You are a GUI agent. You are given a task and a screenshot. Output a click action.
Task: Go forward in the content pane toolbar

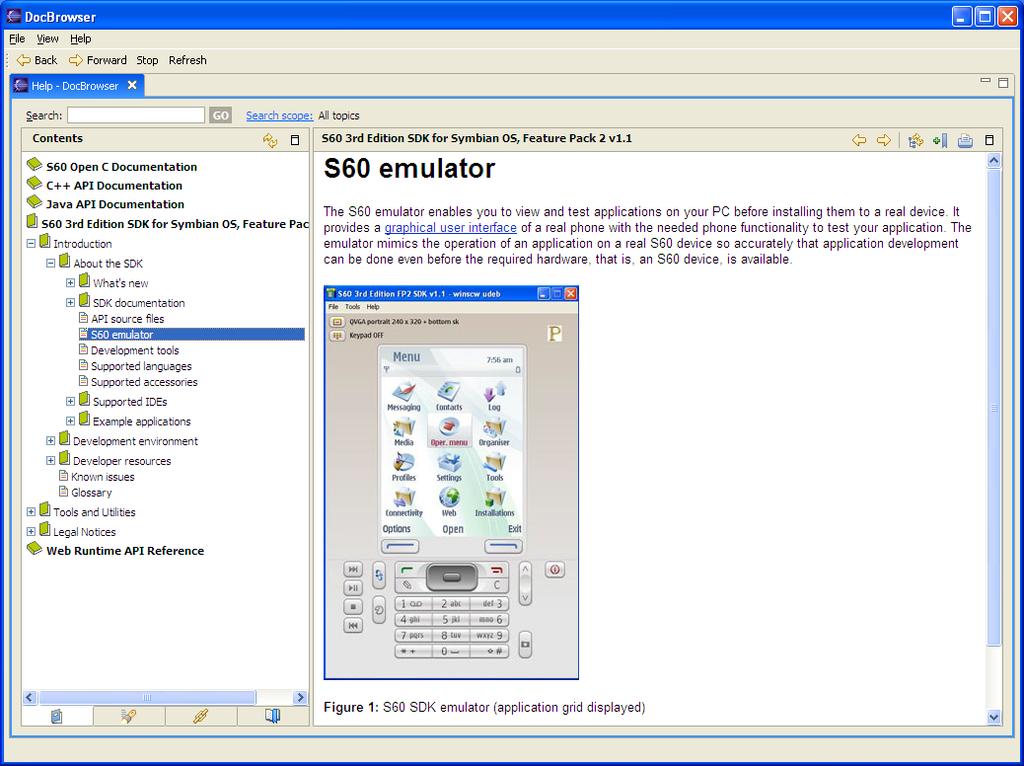pos(883,140)
